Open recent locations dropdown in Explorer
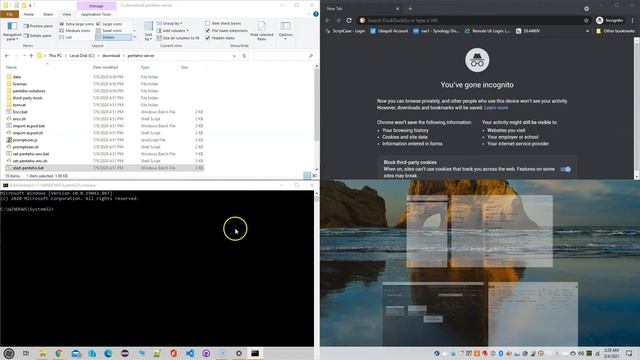The width and height of the screenshot is (640, 360). [24, 56]
